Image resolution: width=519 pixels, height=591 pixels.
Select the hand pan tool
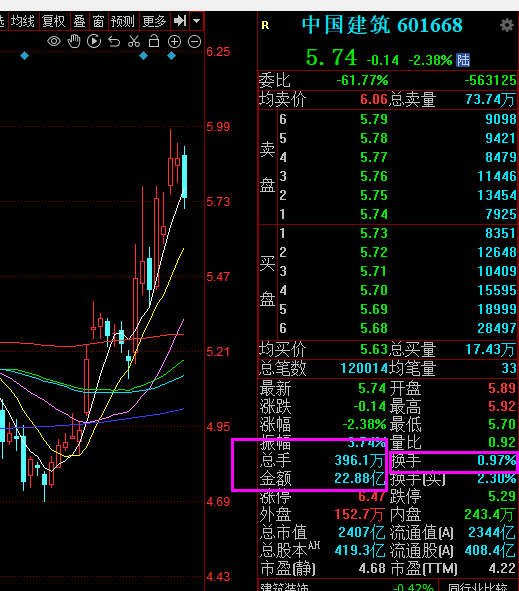coord(74,41)
